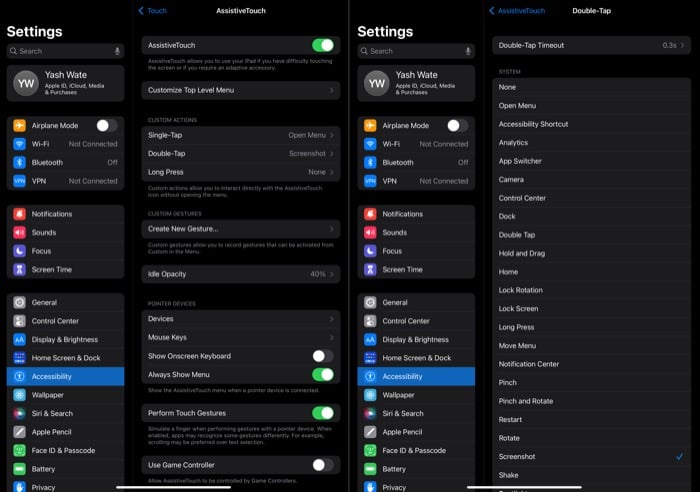Tap General gear icon in Double-Tap screen sidebar
This screenshot has width=700, height=492.
[370, 302]
